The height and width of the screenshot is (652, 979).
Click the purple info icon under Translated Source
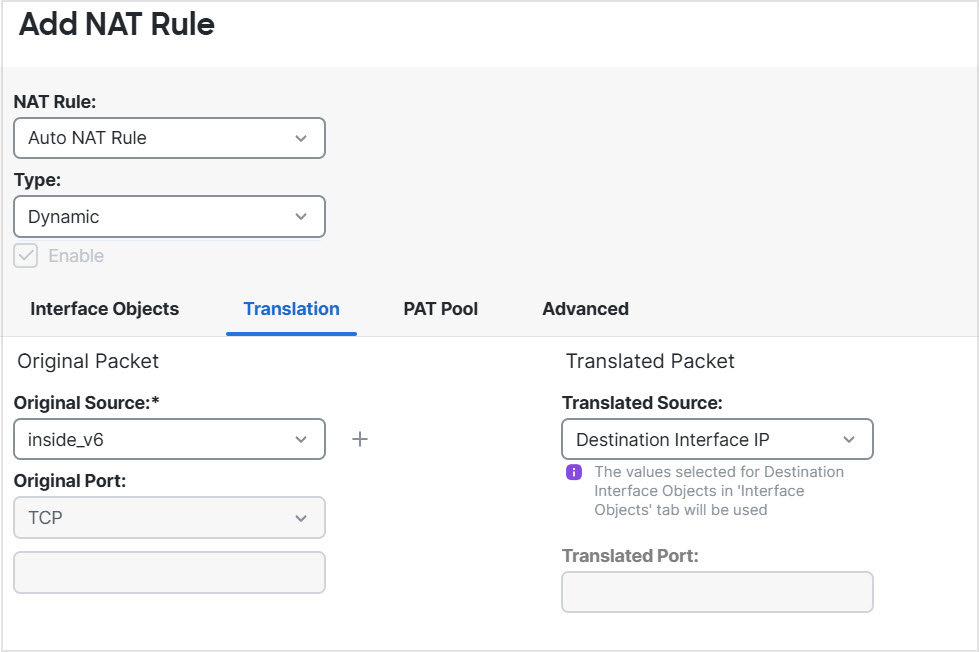click(574, 472)
